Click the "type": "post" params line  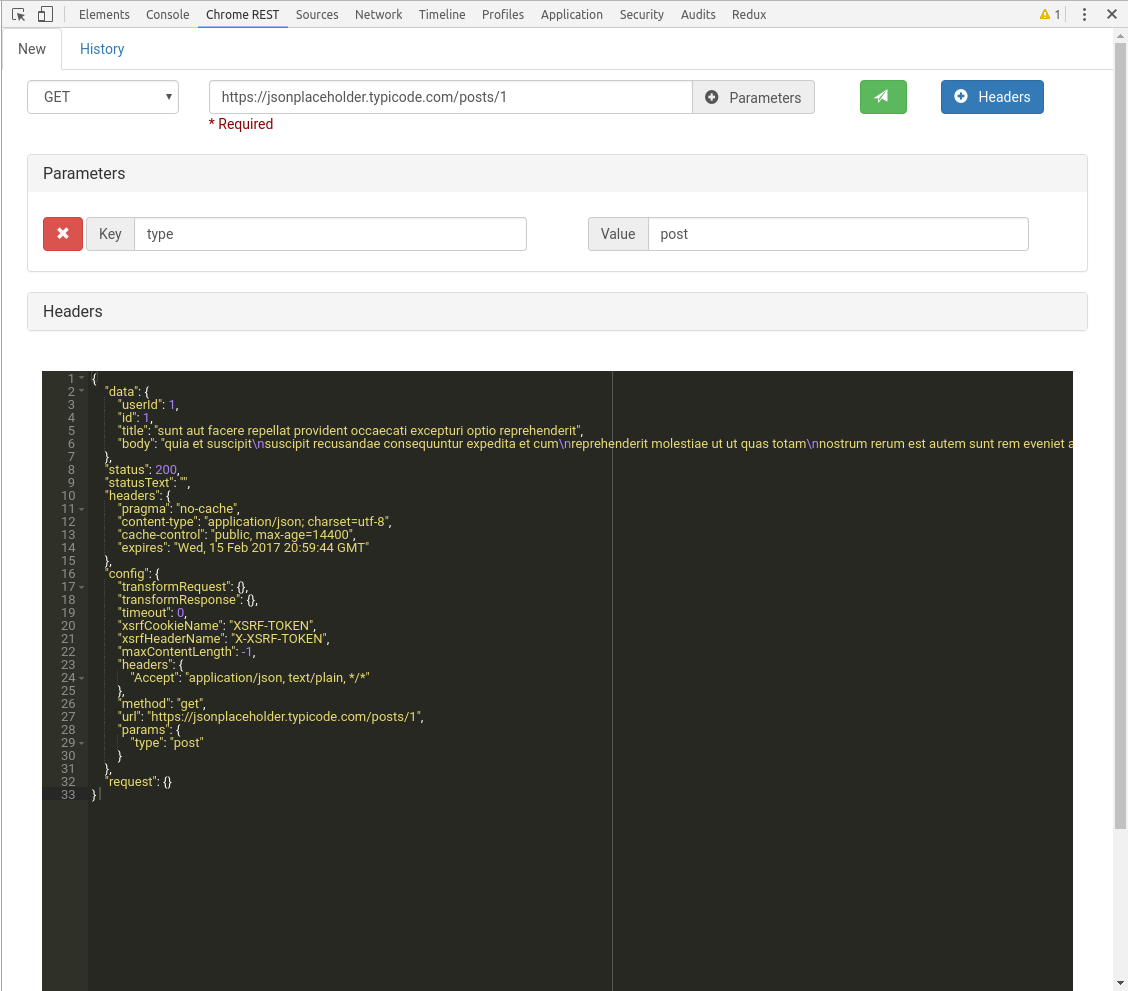click(x=167, y=743)
